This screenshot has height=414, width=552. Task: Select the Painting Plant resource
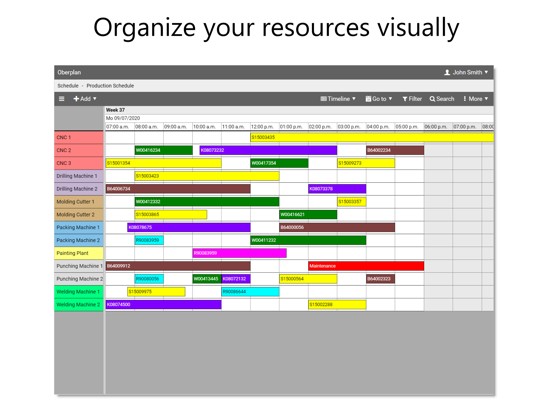(x=79, y=253)
